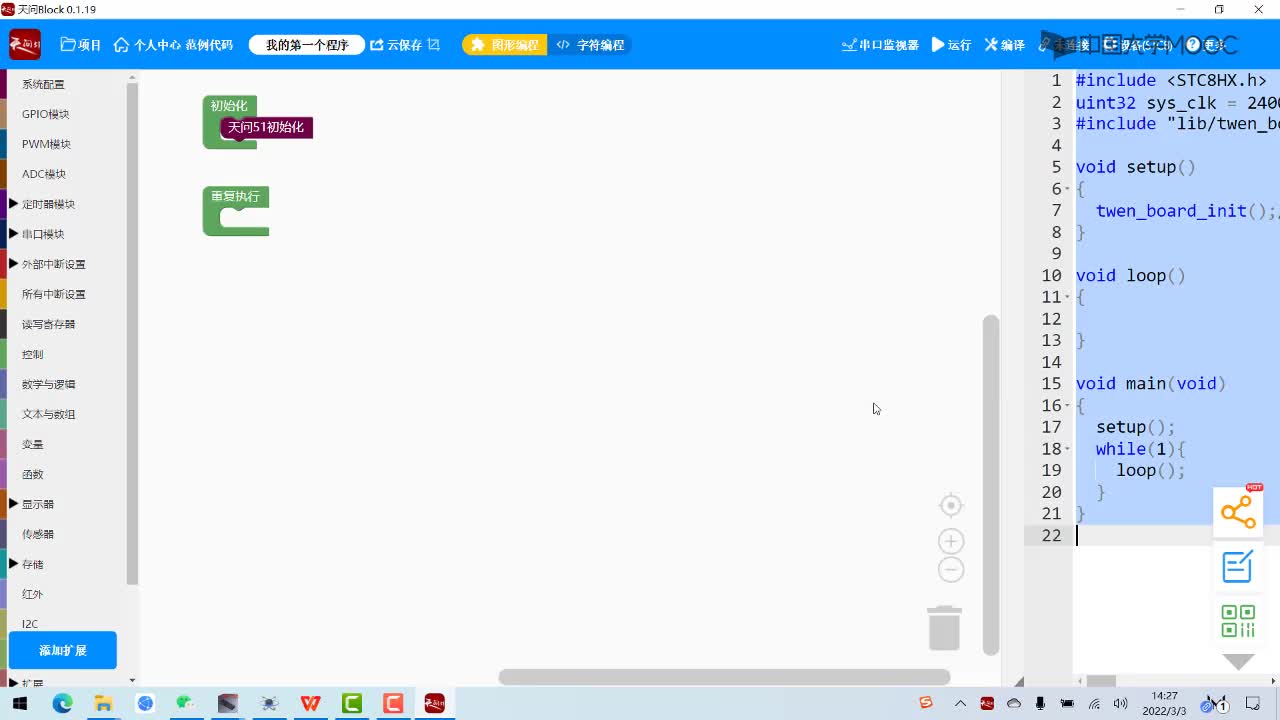1280x720 pixels.
Task: Open Windows Start menu
Action: 20,704
